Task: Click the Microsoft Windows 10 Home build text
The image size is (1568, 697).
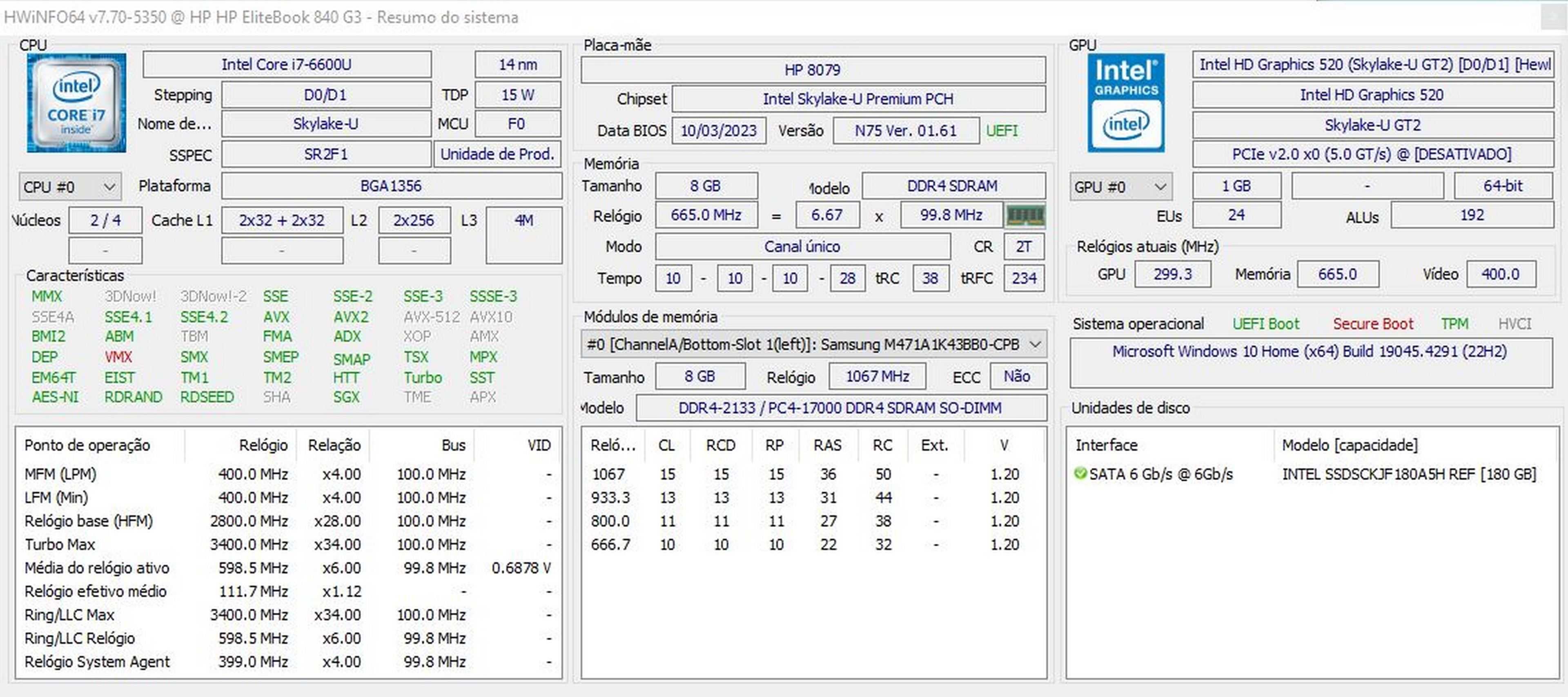Action: click(1309, 351)
